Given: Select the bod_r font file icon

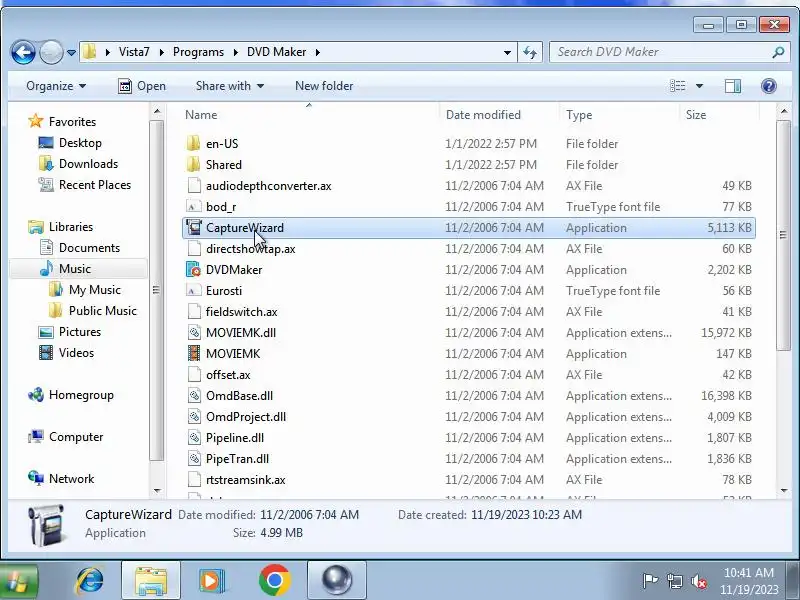Looking at the screenshot, I should coord(193,207).
